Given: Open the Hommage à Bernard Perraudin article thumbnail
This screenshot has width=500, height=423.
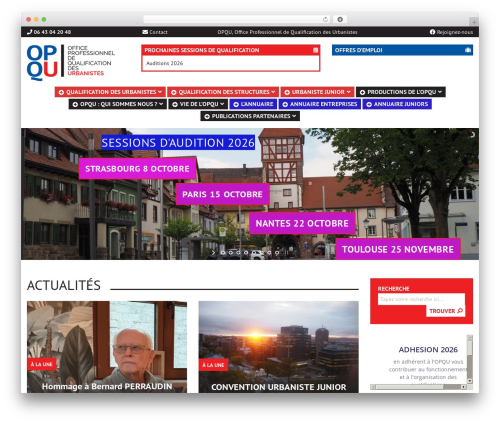Looking at the screenshot, I should click(x=107, y=347).
